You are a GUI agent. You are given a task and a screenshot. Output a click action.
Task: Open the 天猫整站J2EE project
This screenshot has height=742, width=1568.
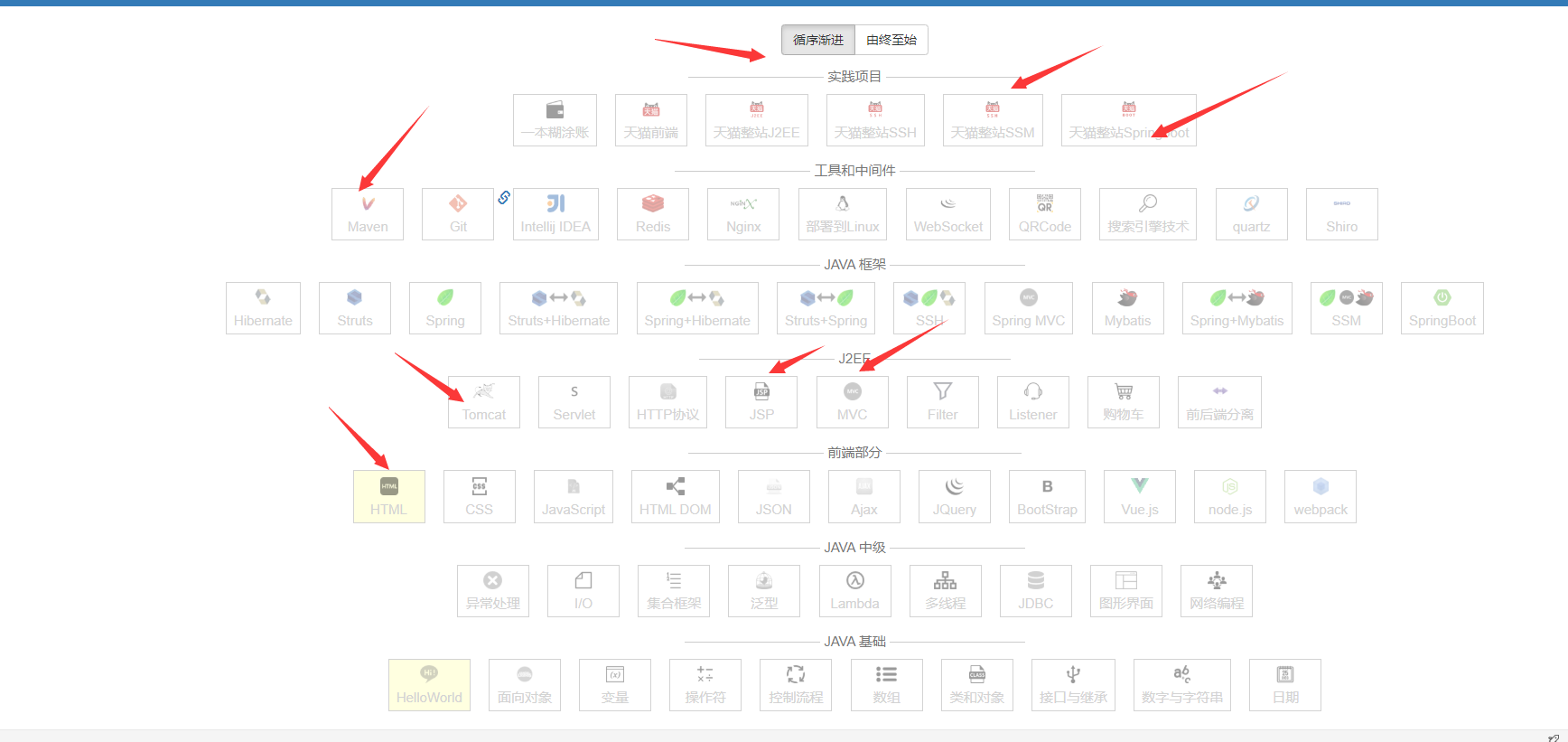(x=757, y=120)
